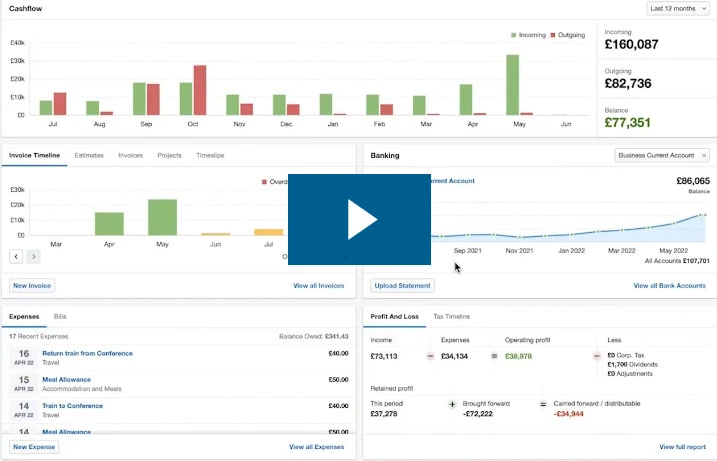Click the tall green May cashflow bar

point(513,85)
